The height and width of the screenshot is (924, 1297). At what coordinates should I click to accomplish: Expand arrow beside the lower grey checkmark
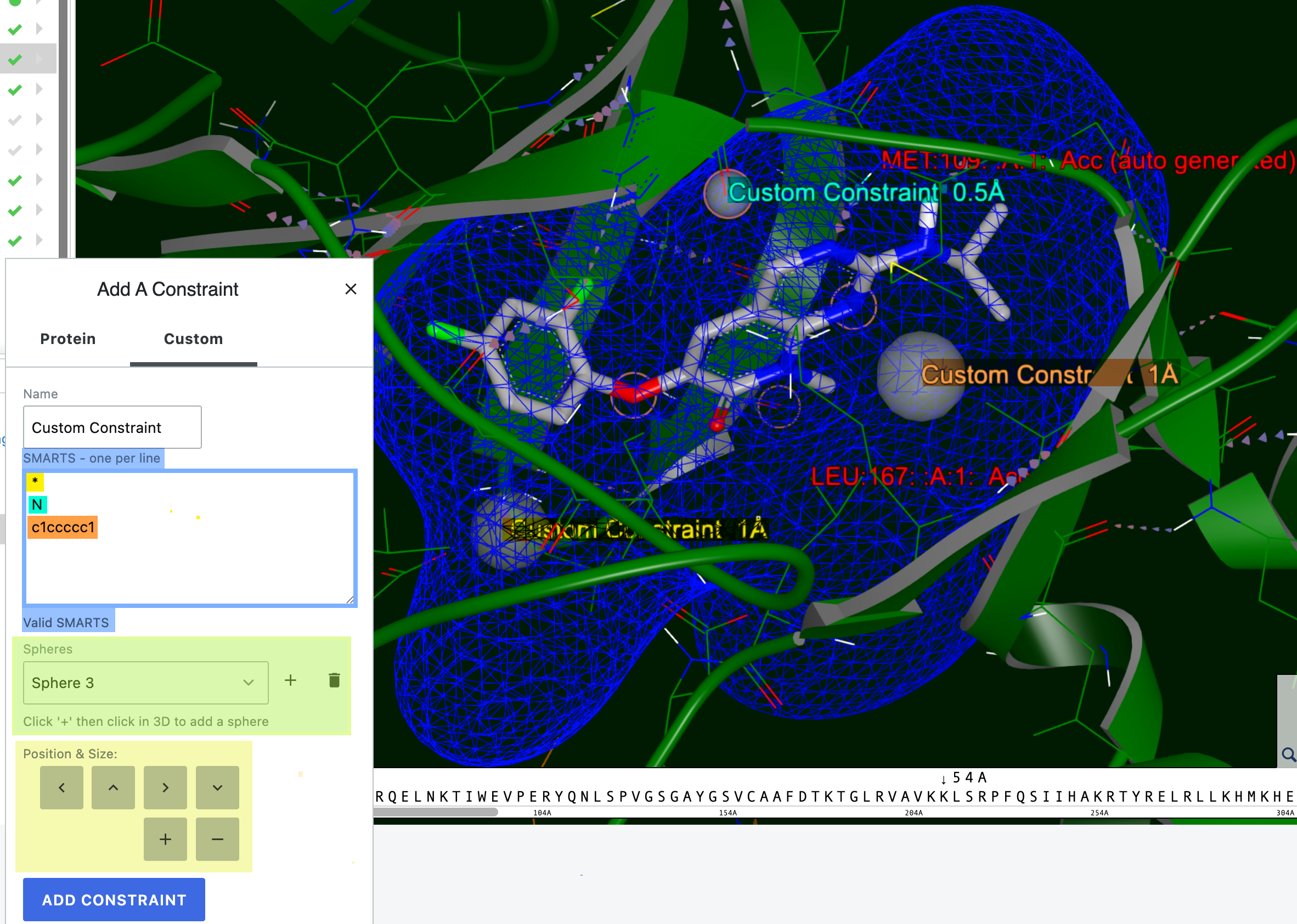pyautogui.click(x=40, y=150)
